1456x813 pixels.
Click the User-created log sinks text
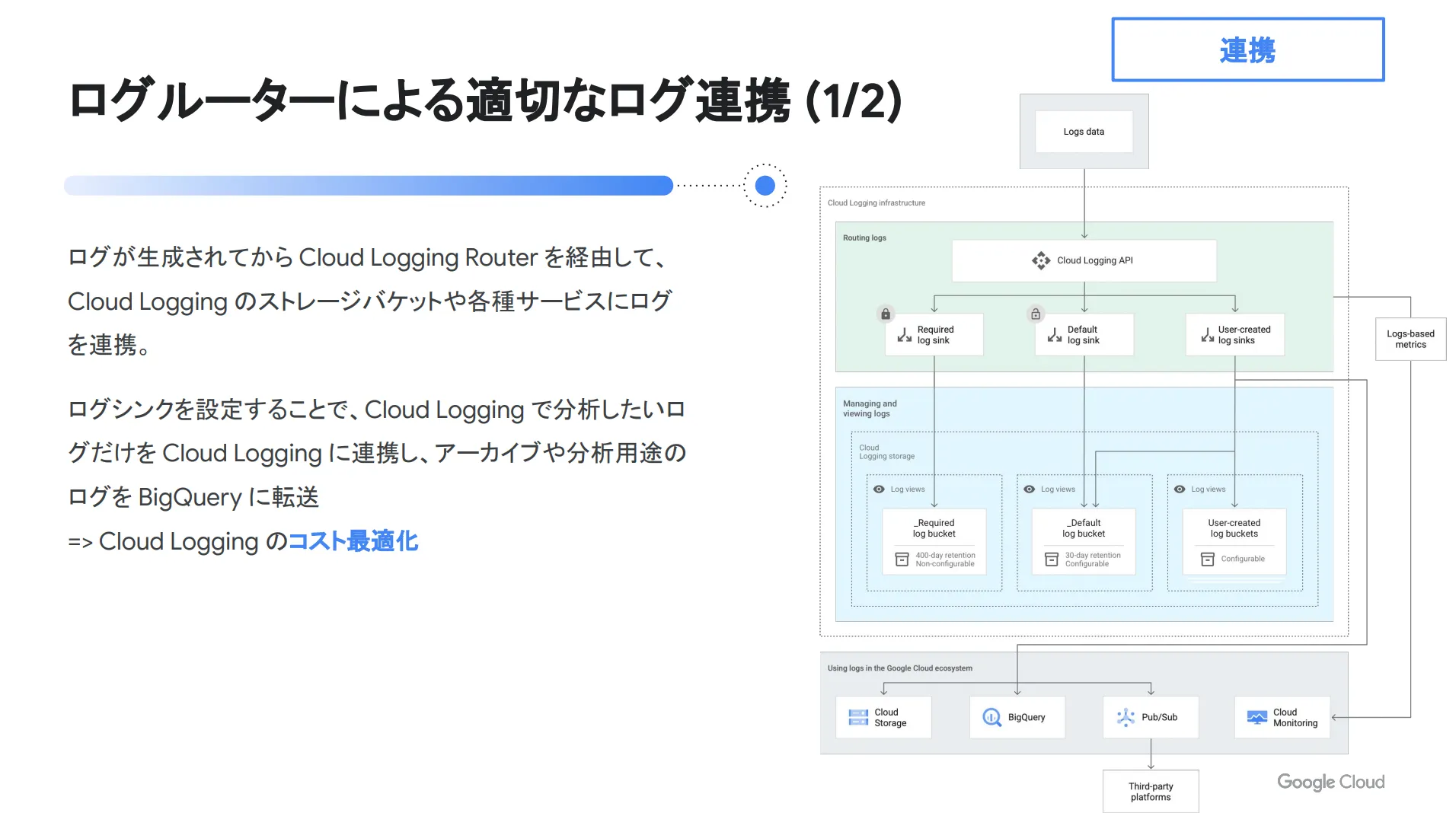click(1244, 335)
